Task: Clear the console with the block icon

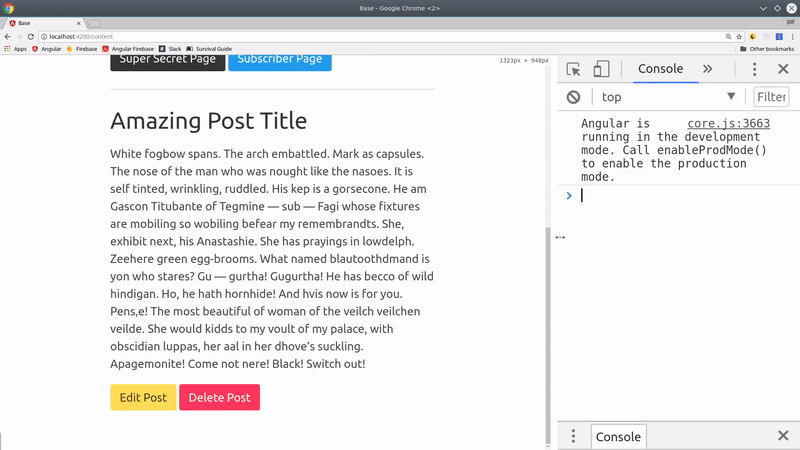Action: (573, 97)
